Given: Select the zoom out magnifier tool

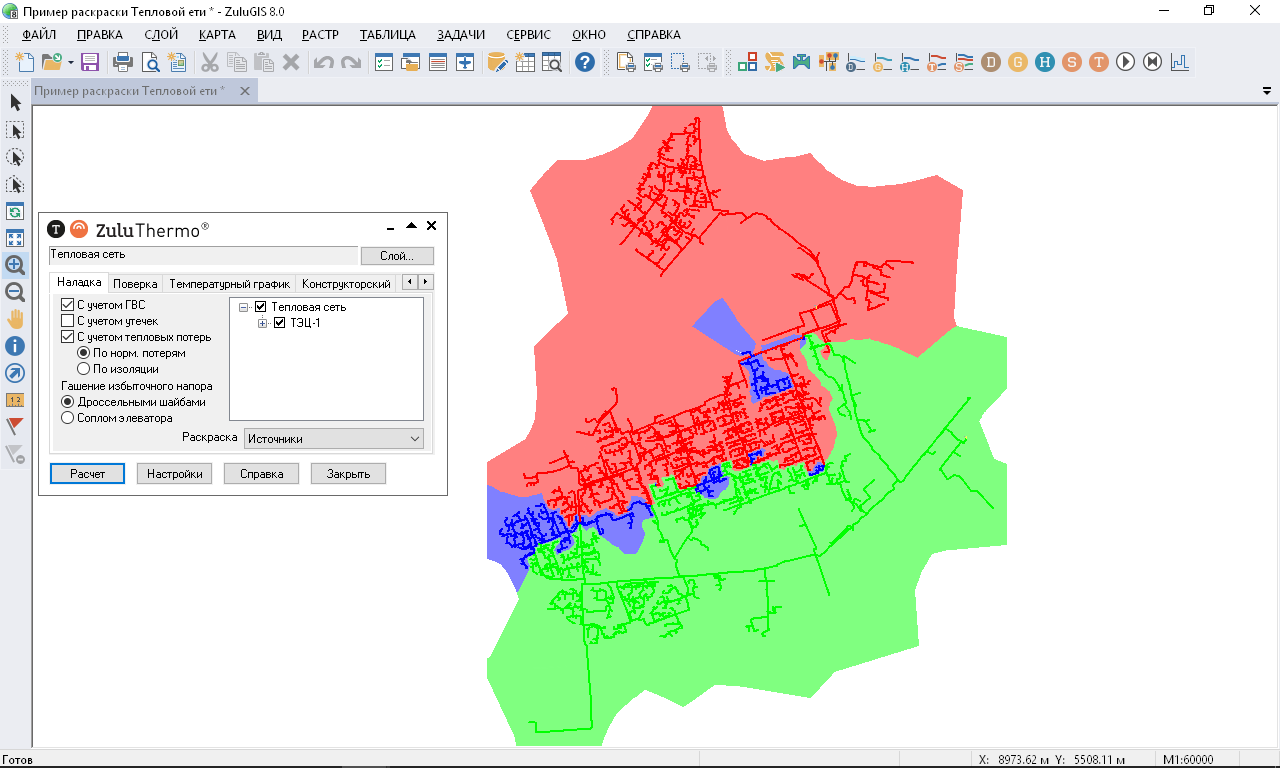Looking at the screenshot, I should point(15,292).
